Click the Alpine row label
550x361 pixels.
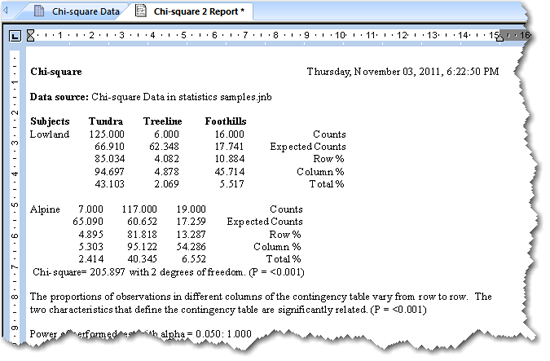45,209
